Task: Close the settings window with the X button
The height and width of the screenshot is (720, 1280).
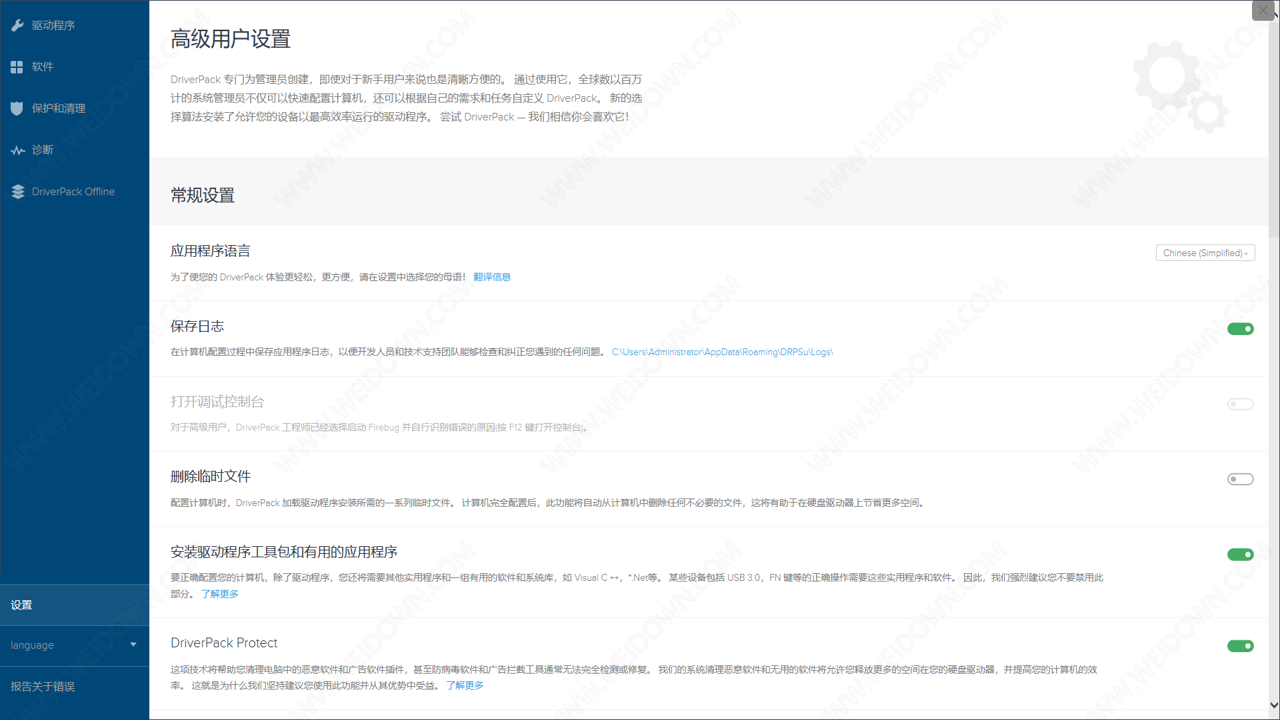Action: click(x=1264, y=10)
